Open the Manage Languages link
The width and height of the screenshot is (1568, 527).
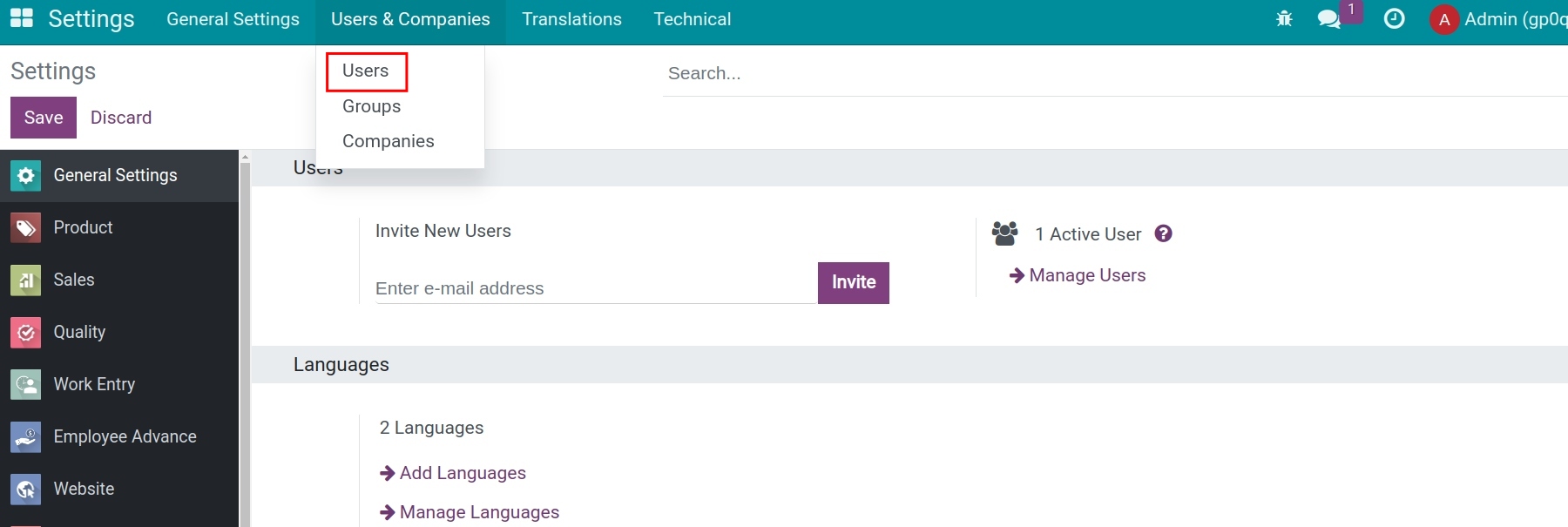[x=479, y=512]
